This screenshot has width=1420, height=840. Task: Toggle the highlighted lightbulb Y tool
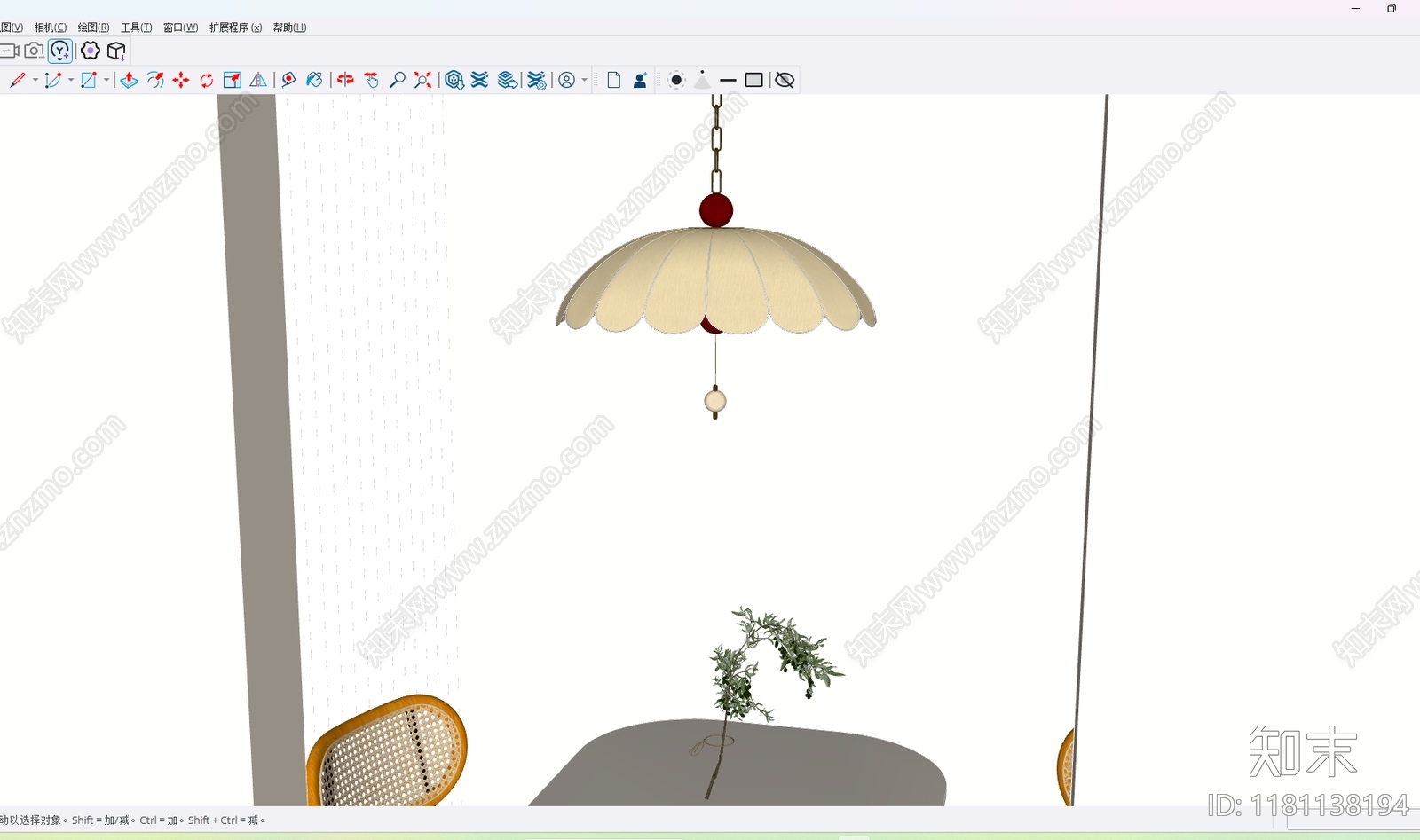click(x=60, y=51)
